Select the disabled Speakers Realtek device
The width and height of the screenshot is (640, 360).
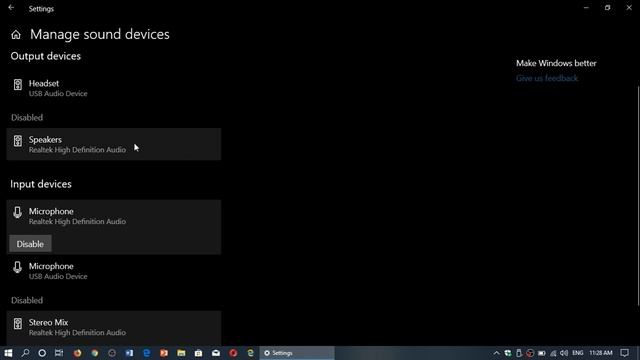114,144
